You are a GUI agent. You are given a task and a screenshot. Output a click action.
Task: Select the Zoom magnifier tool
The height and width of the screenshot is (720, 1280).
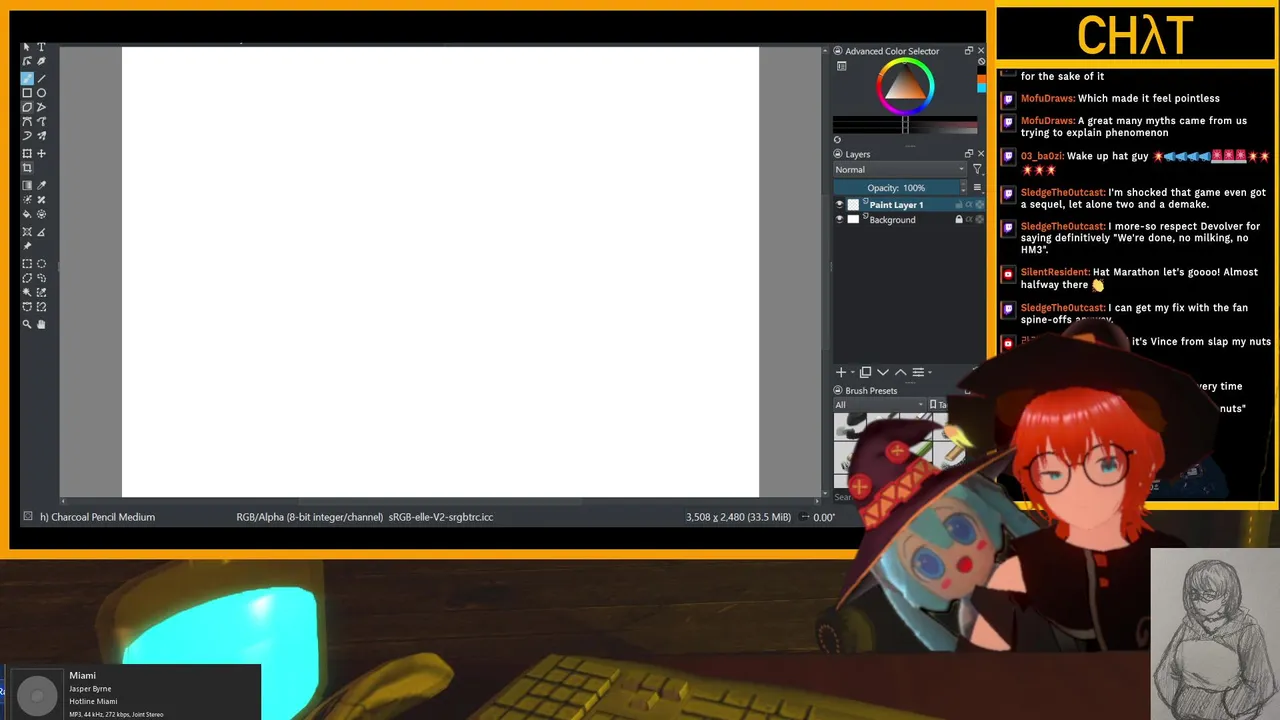point(27,324)
